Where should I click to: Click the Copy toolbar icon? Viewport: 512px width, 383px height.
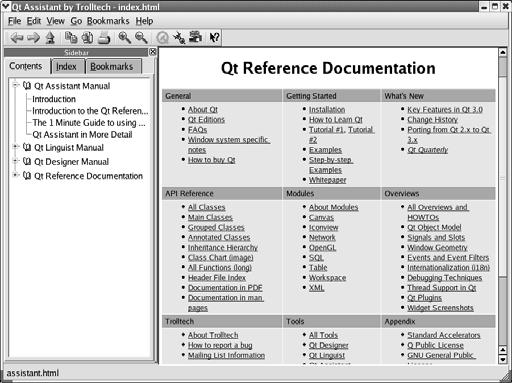click(71, 37)
